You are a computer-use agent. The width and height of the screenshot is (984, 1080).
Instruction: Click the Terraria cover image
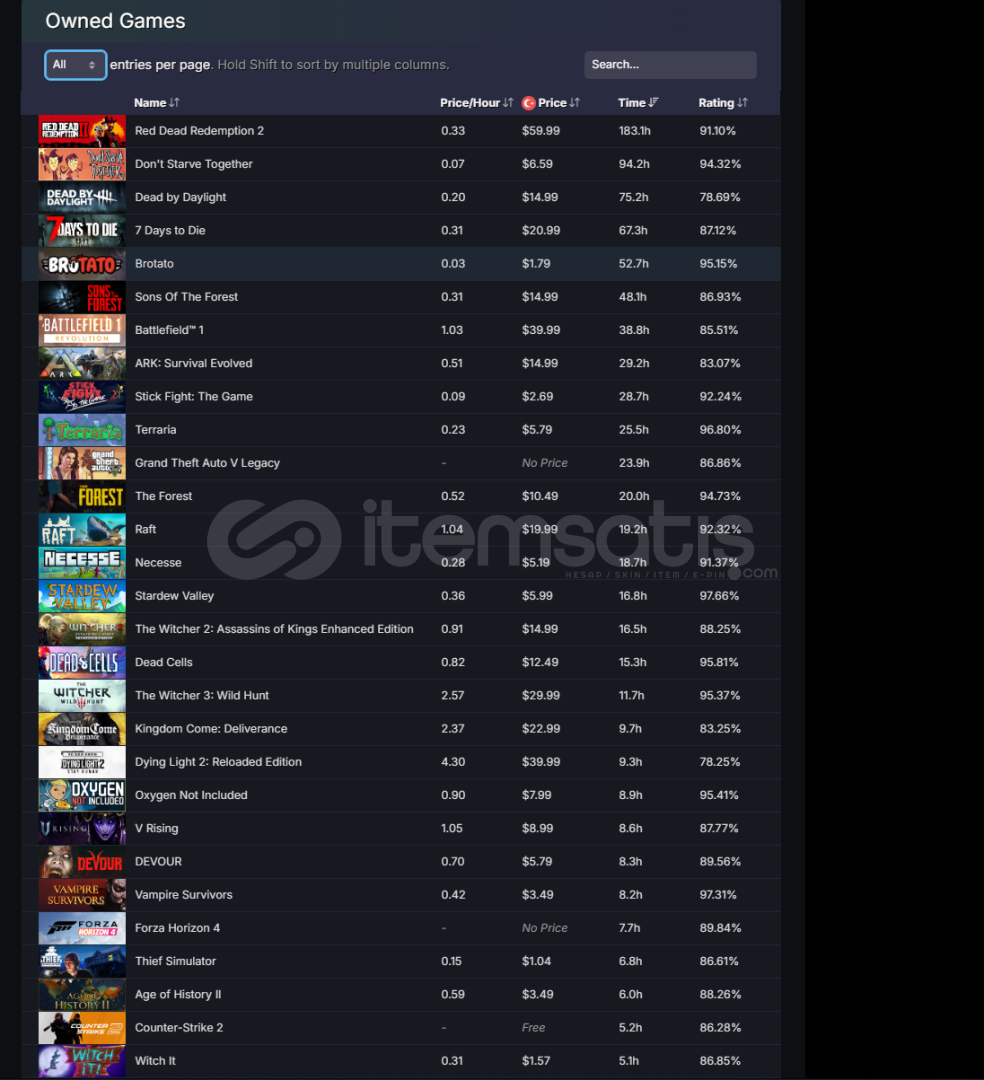click(x=82, y=430)
